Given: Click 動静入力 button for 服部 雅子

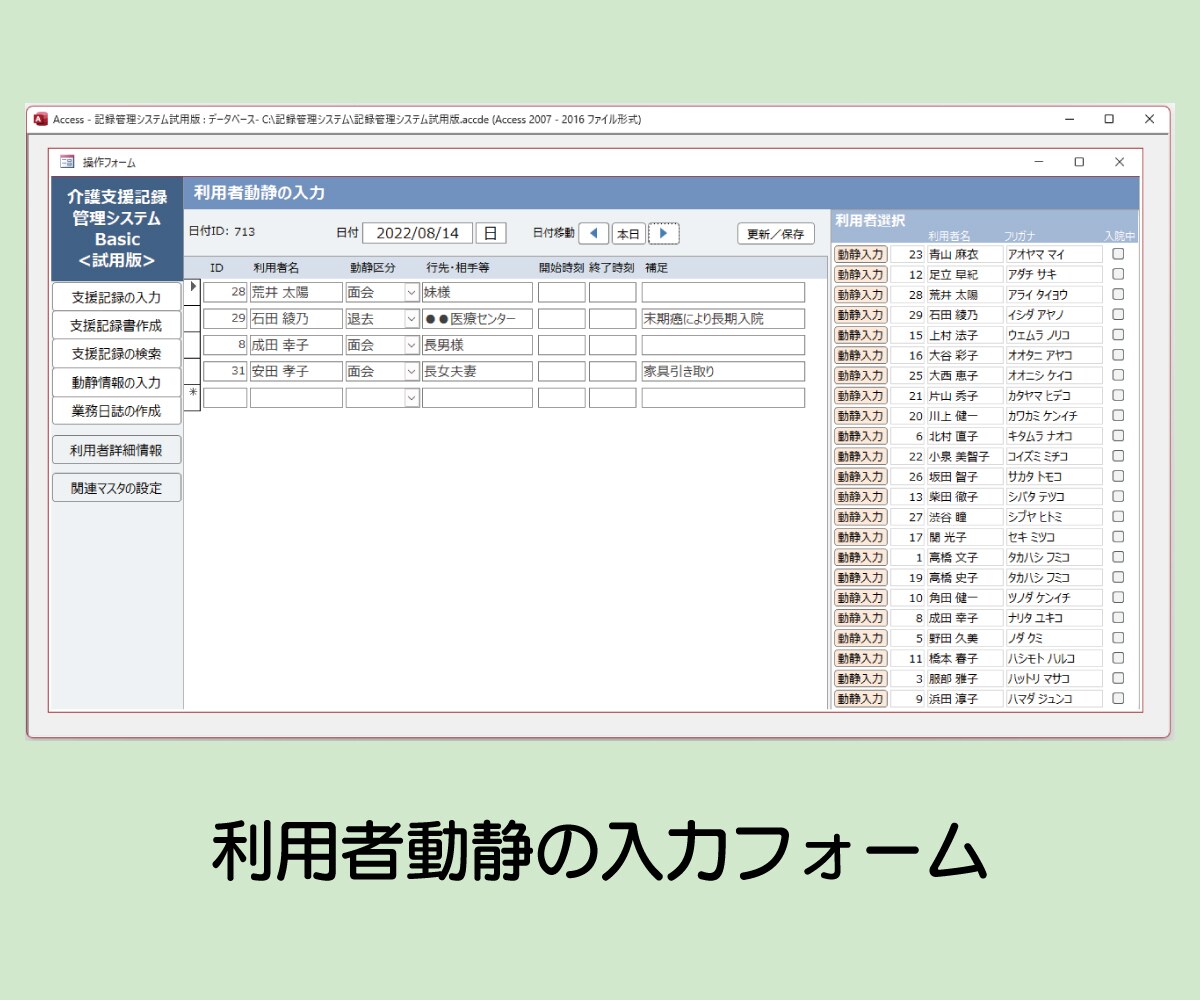Looking at the screenshot, I should point(860,678).
